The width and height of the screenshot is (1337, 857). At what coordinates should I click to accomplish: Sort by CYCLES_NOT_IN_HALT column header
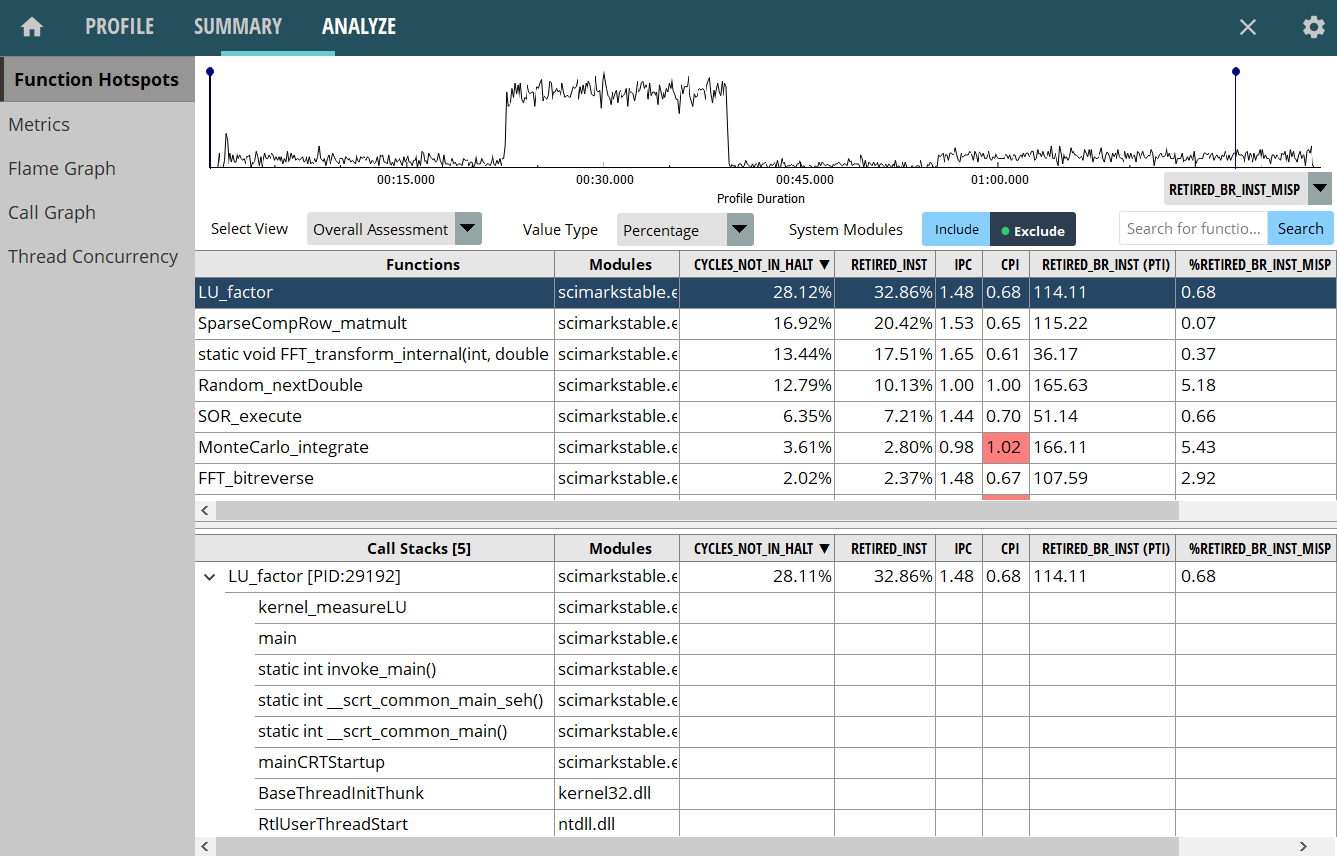coord(756,265)
